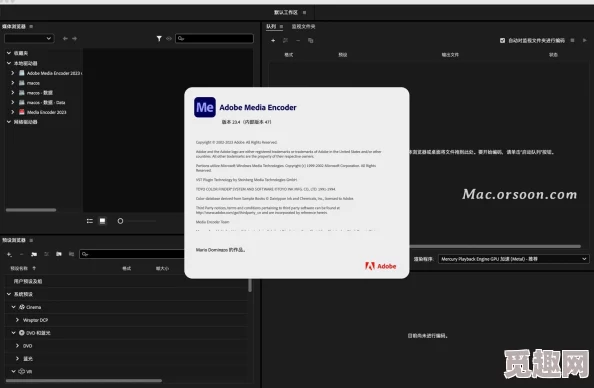Click the Media Browser back arrow

65,39
